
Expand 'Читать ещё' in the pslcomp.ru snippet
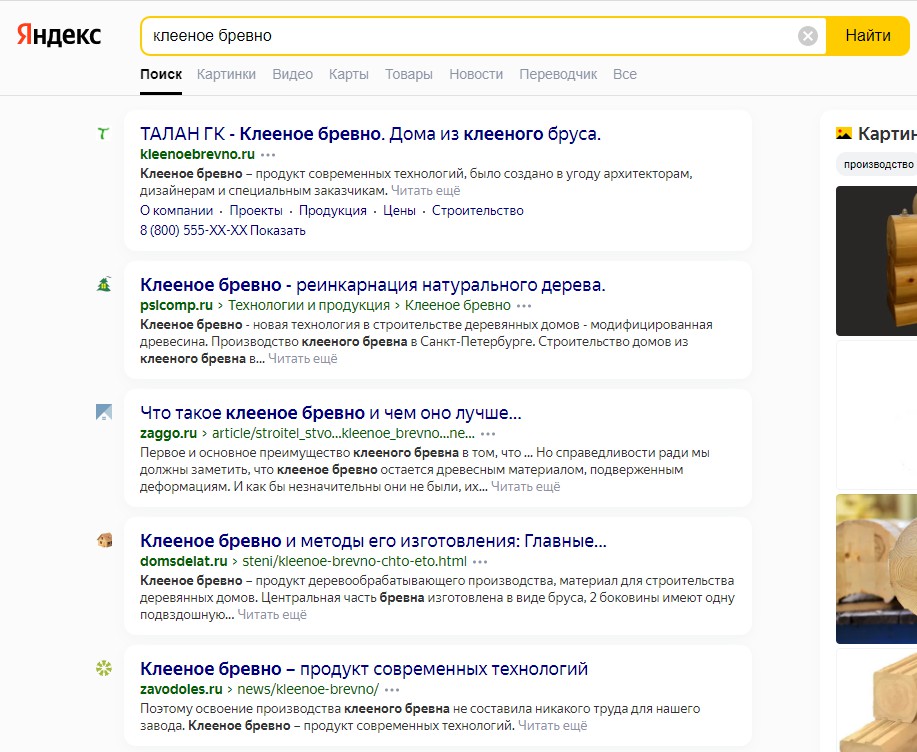[x=302, y=358]
